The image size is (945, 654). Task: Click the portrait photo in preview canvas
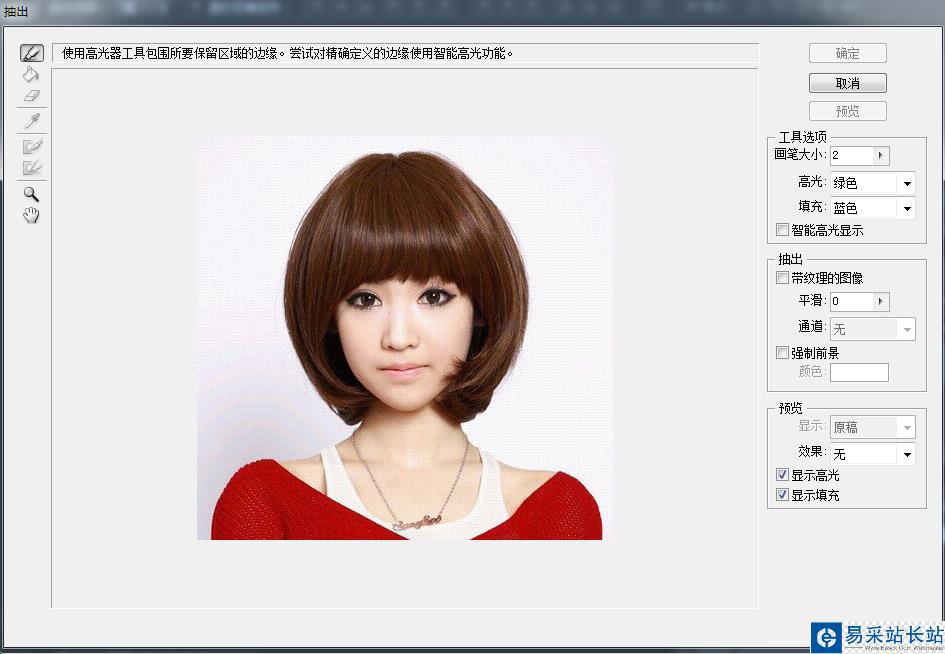(406, 338)
